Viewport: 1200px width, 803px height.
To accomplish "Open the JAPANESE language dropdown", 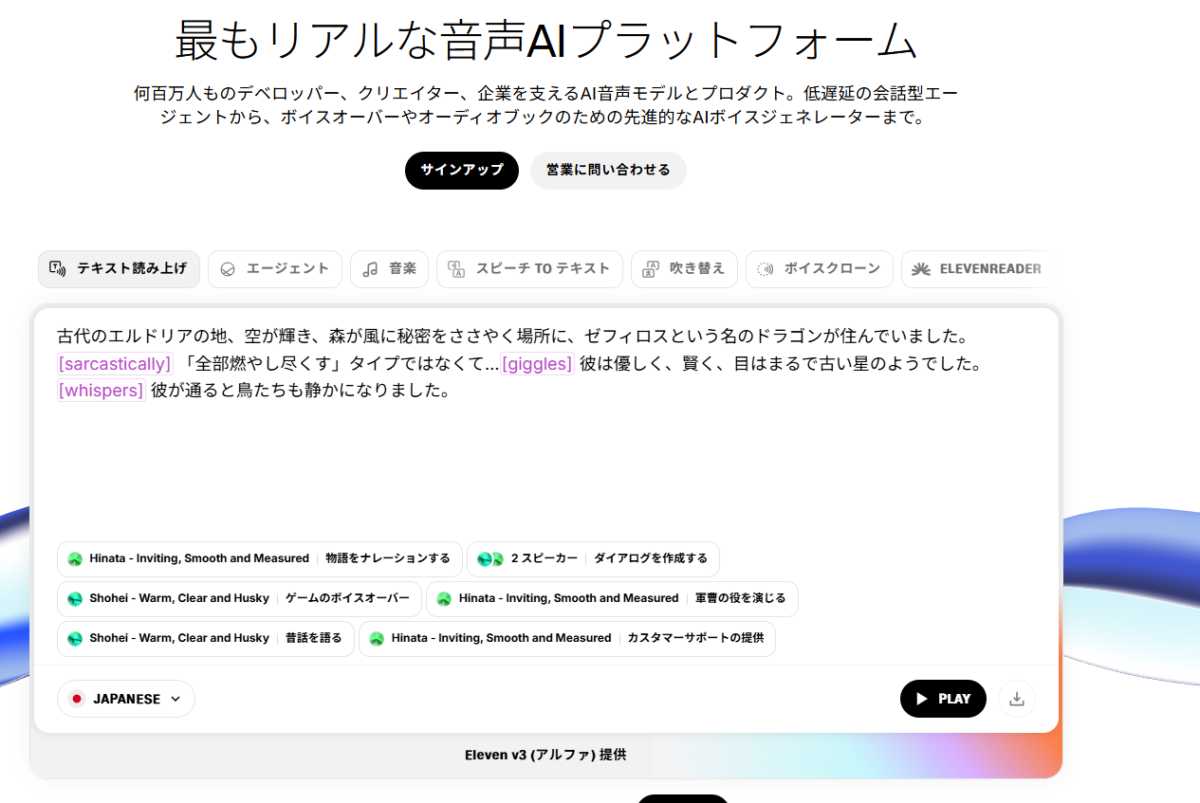I will pos(126,698).
